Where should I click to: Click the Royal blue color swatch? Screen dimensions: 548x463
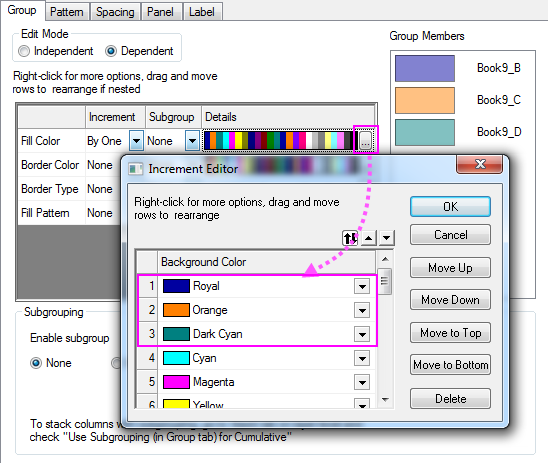pyautogui.click(x=176, y=286)
